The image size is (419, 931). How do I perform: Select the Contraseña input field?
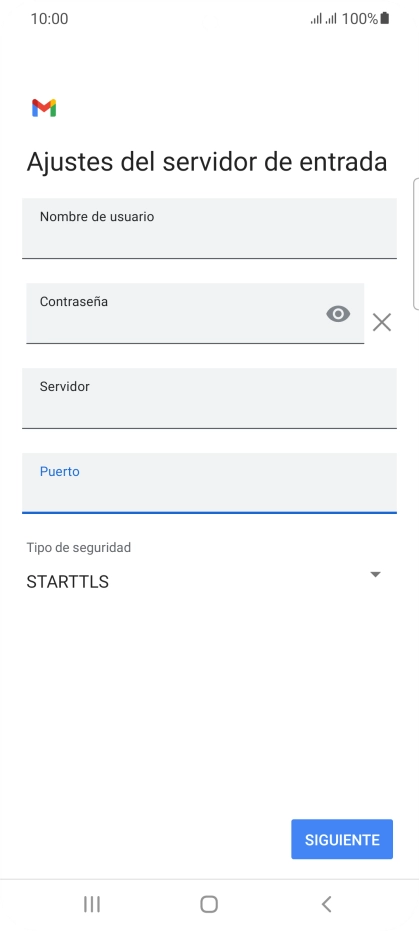pyautogui.click(x=195, y=313)
